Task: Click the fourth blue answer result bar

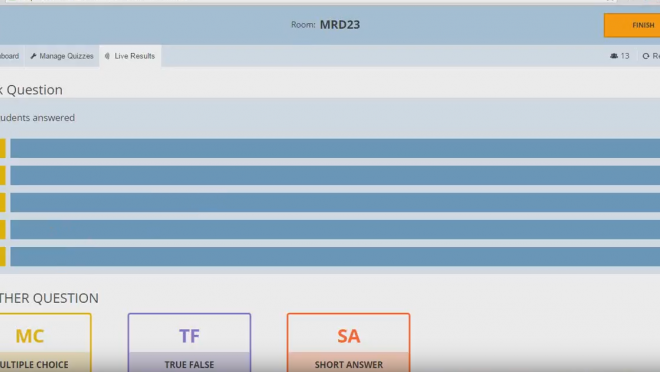Action: coord(335,229)
